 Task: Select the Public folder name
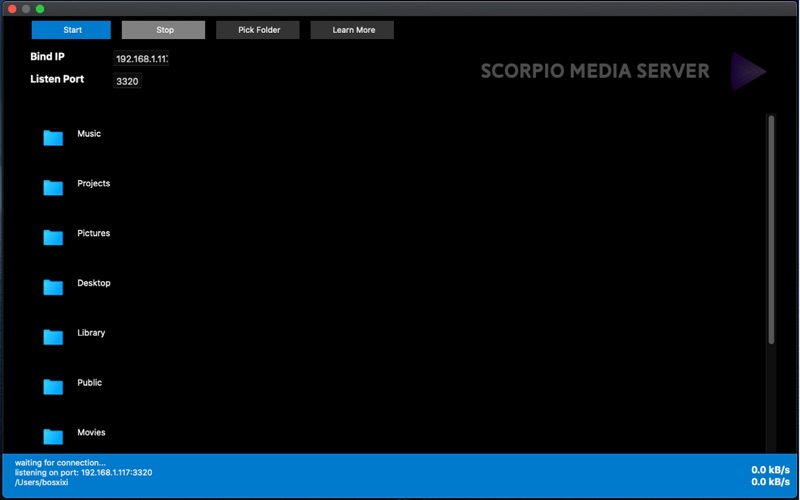[89, 383]
